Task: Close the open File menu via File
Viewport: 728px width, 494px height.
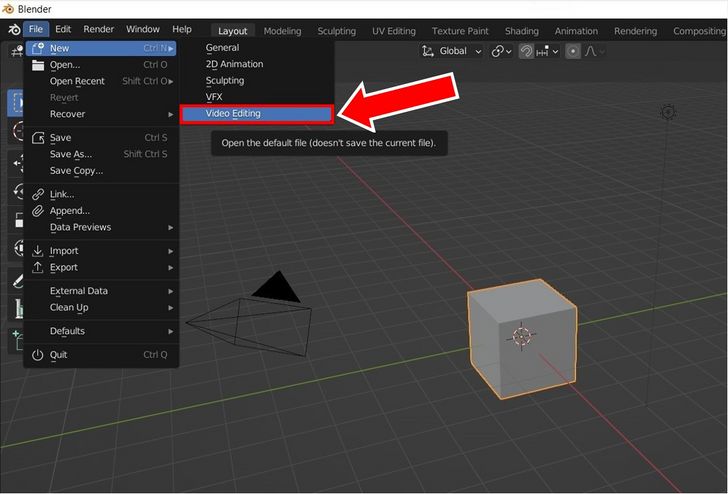Action: (36, 29)
